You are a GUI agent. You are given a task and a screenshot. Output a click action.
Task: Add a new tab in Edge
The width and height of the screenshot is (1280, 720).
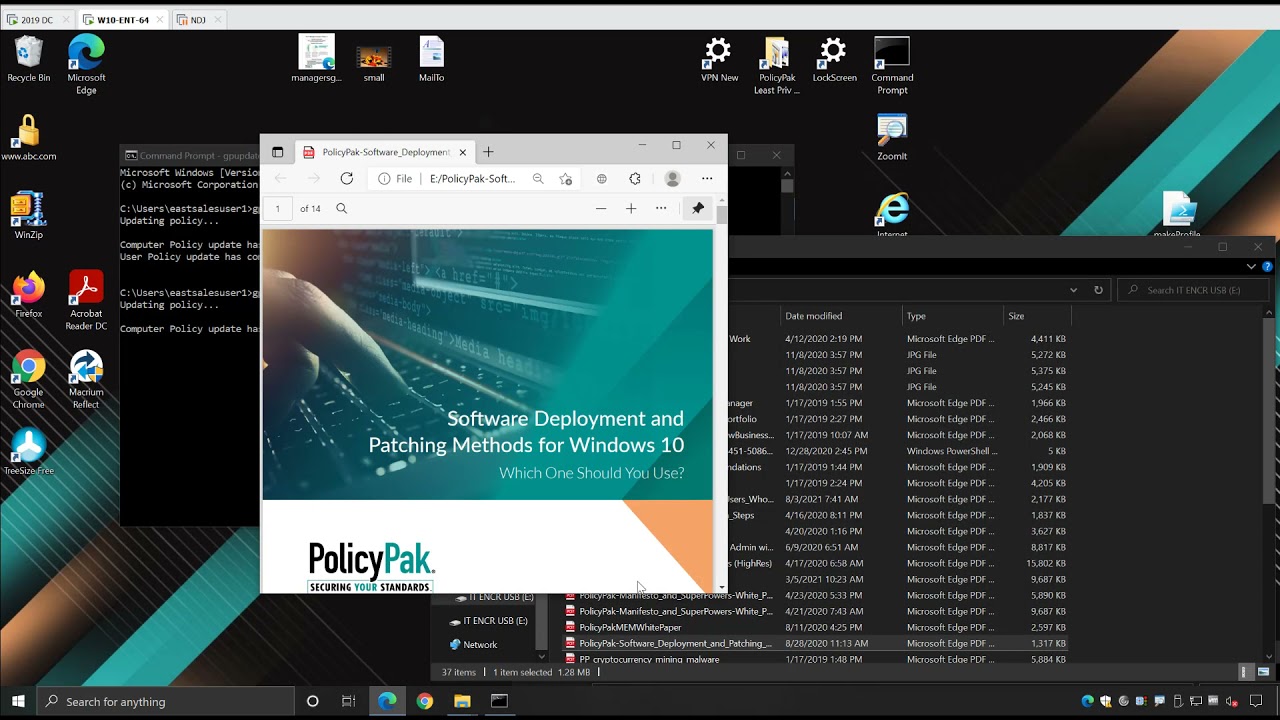(x=488, y=152)
